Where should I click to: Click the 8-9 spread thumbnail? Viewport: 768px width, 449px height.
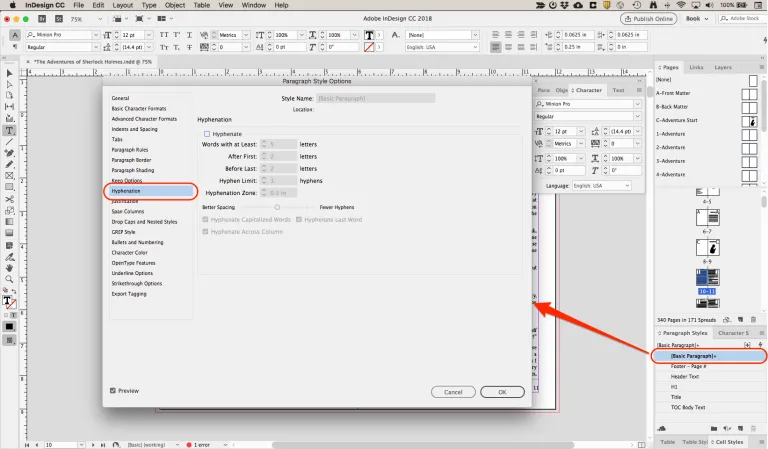[x=708, y=248]
